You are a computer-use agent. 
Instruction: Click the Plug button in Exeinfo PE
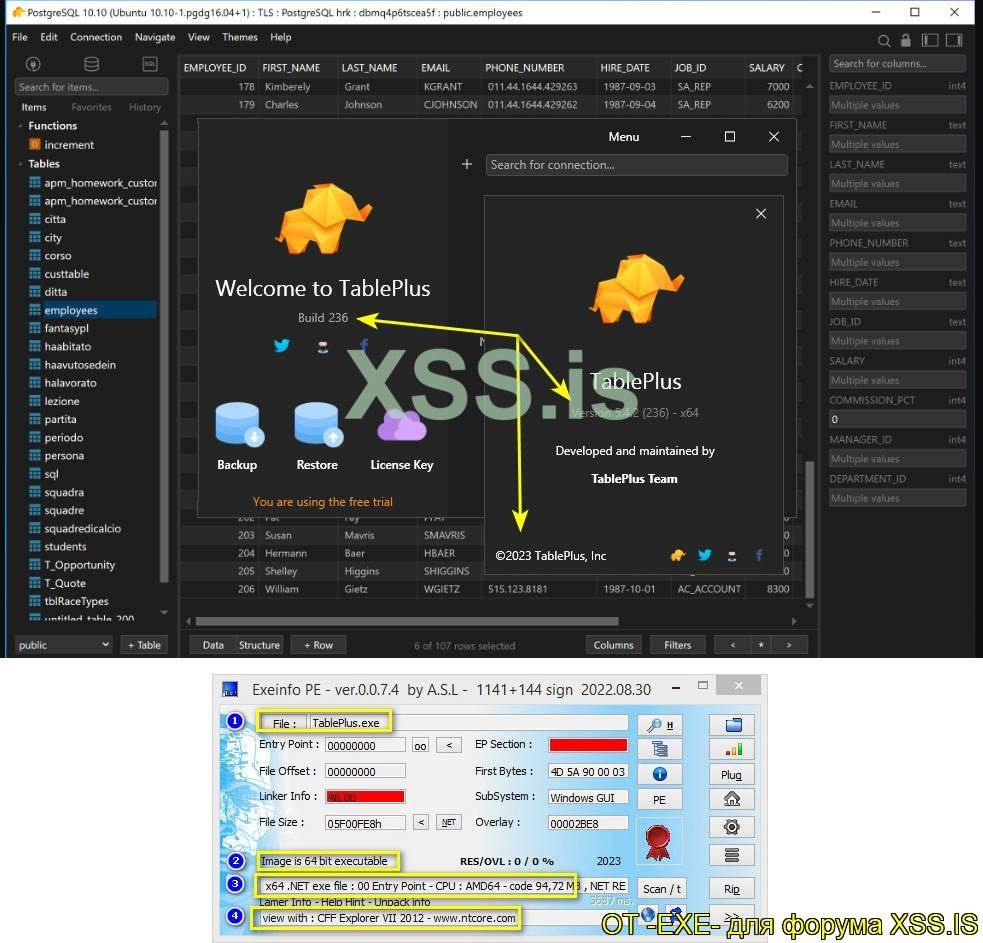(732, 774)
